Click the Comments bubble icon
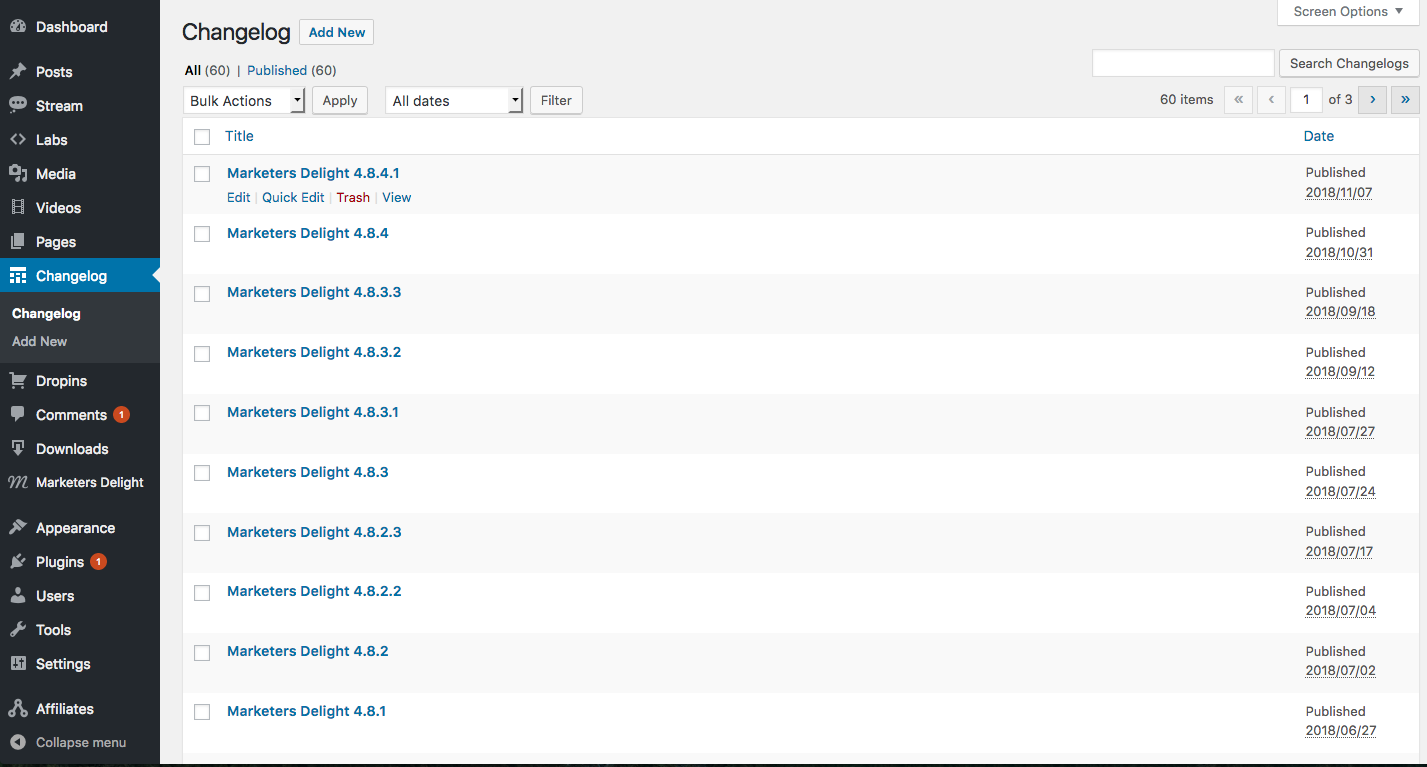Image resolution: width=1427 pixels, height=767 pixels. click(18, 415)
